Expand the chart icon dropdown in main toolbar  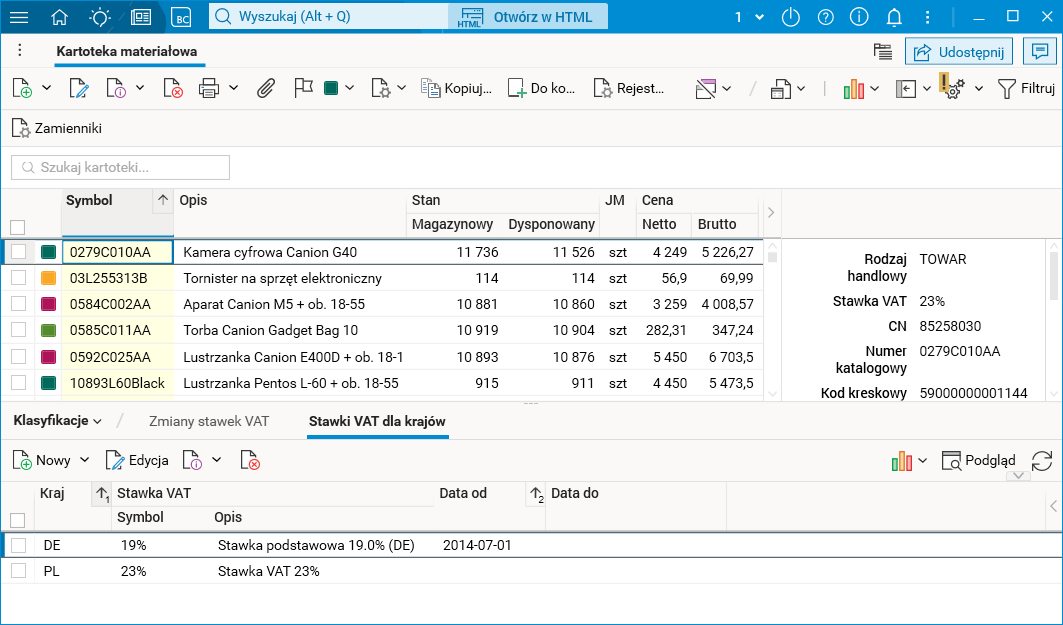(x=875, y=88)
